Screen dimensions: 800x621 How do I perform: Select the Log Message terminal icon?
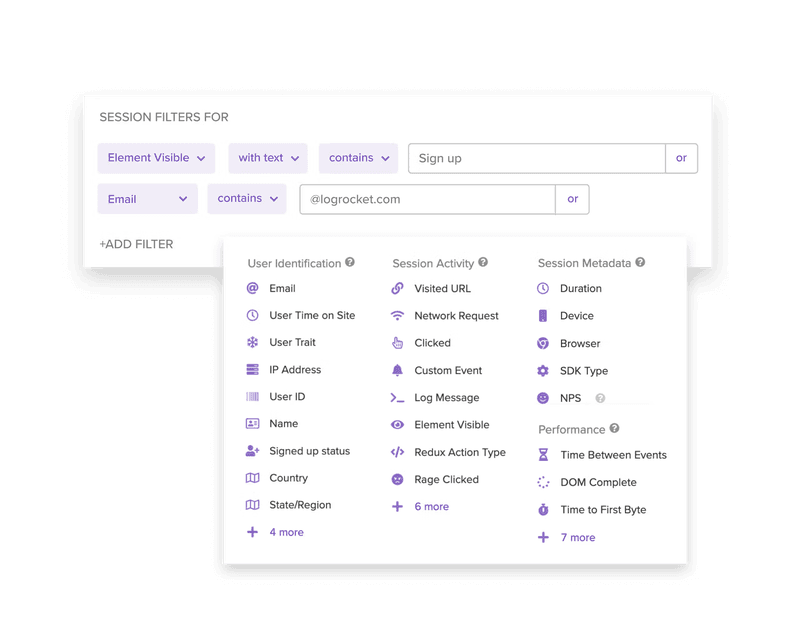[x=398, y=397]
